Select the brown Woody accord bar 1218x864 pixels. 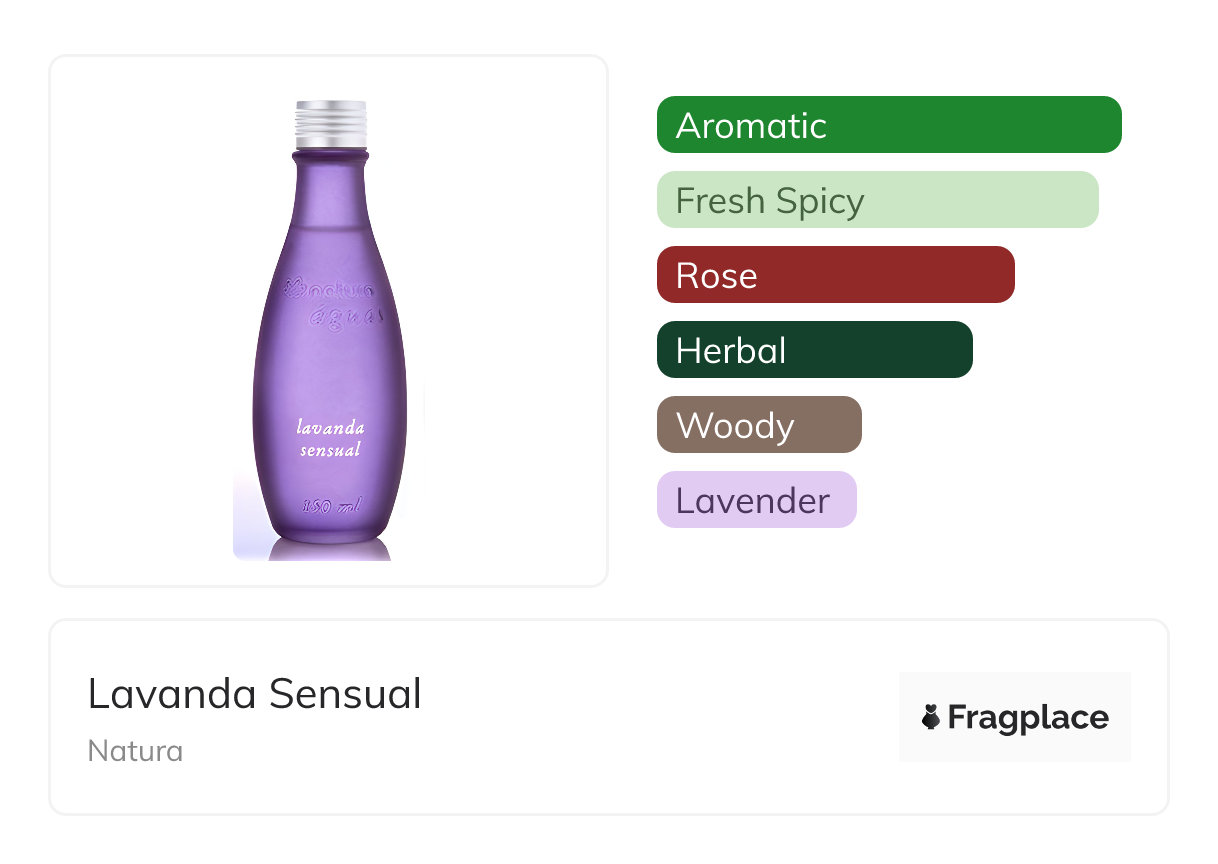[758, 425]
